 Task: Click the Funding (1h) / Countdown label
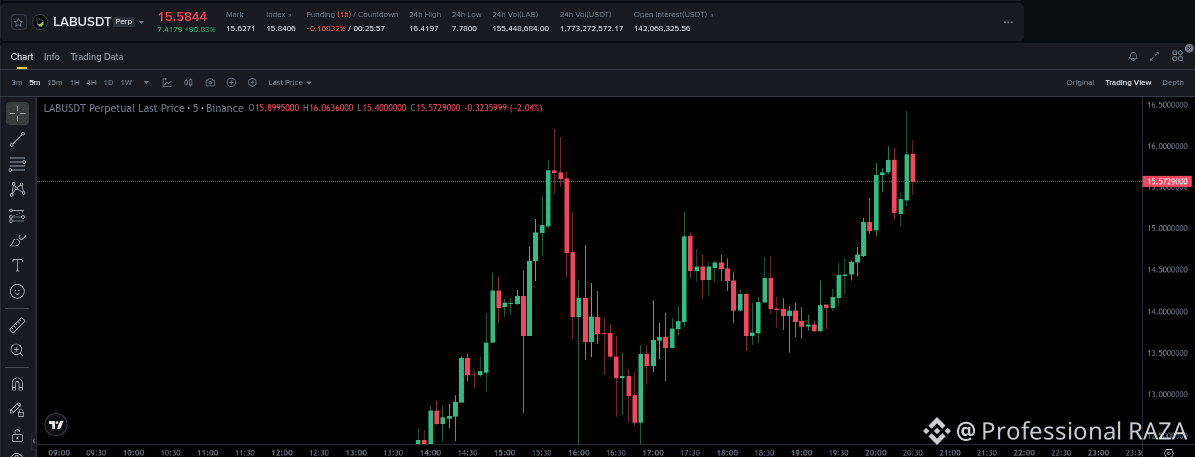click(352, 14)
